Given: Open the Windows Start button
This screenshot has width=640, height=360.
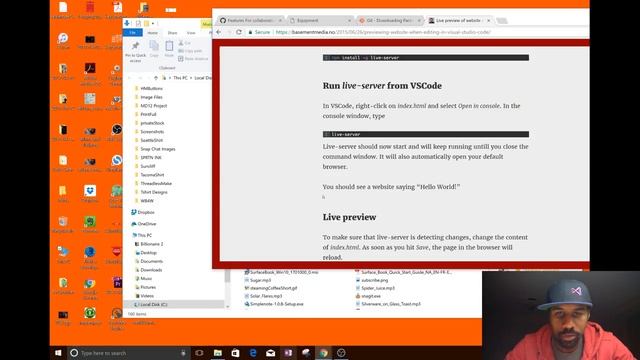Looking at the screenshot, I should (58, 353).
